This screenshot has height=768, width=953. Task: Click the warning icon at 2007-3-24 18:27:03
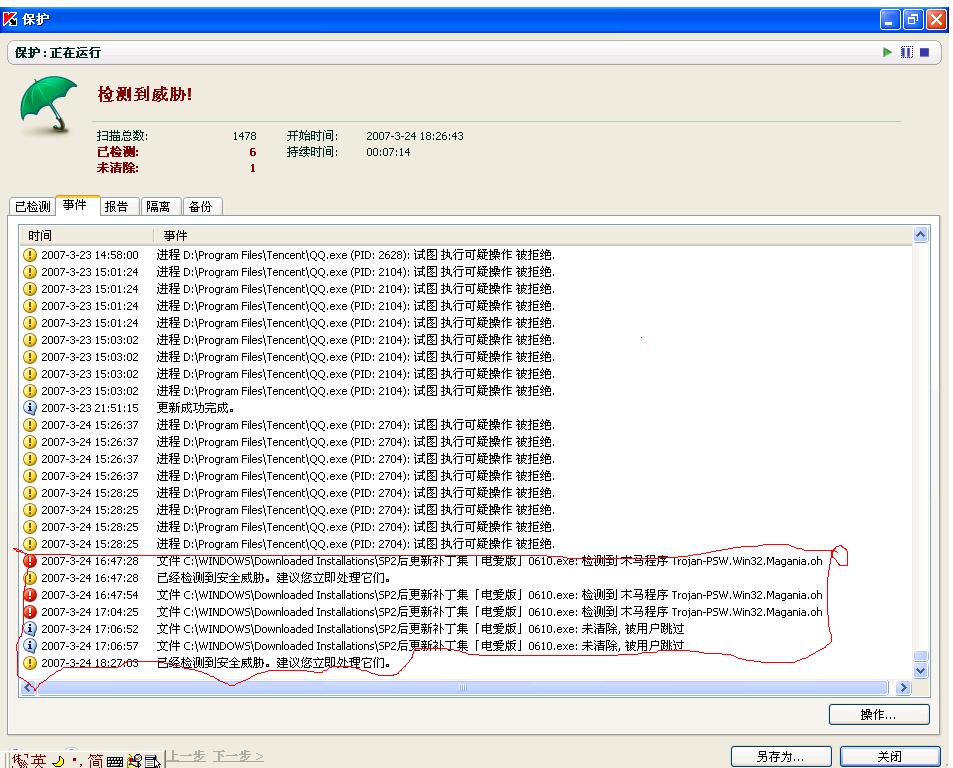30,663
